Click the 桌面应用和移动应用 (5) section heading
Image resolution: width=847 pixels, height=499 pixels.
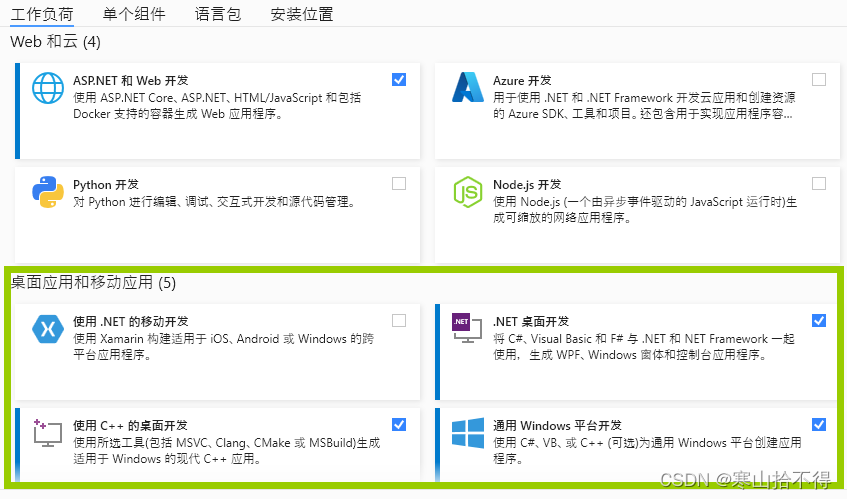point(93,282)
